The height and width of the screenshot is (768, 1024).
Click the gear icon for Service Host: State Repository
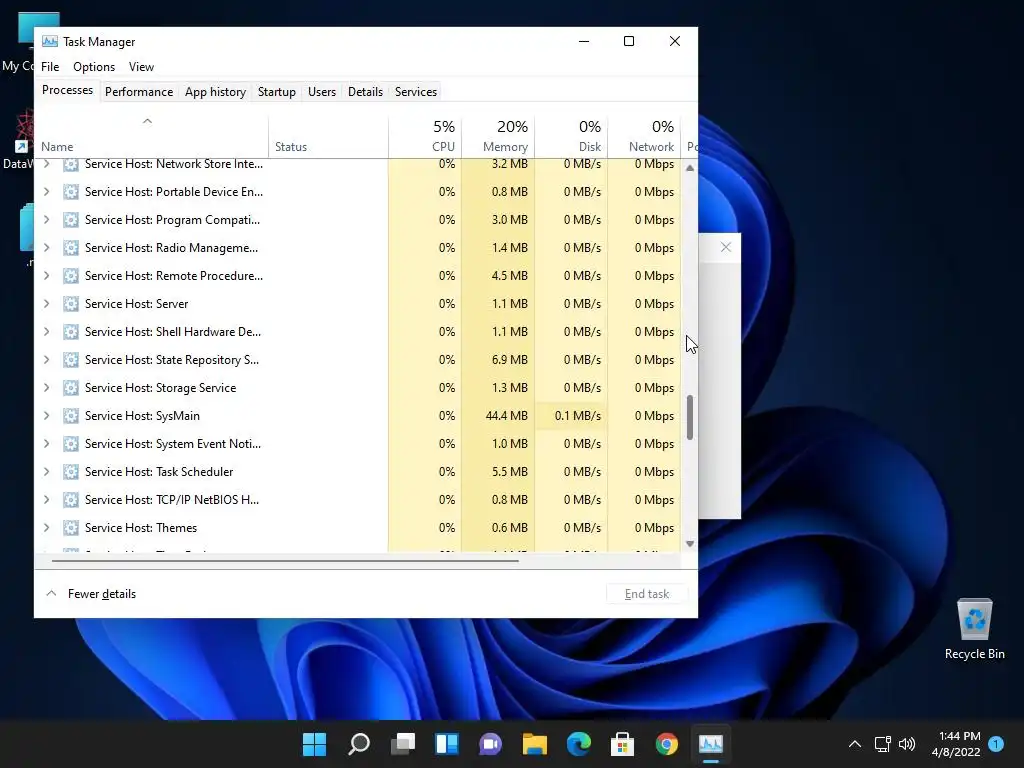click(71, 360)
